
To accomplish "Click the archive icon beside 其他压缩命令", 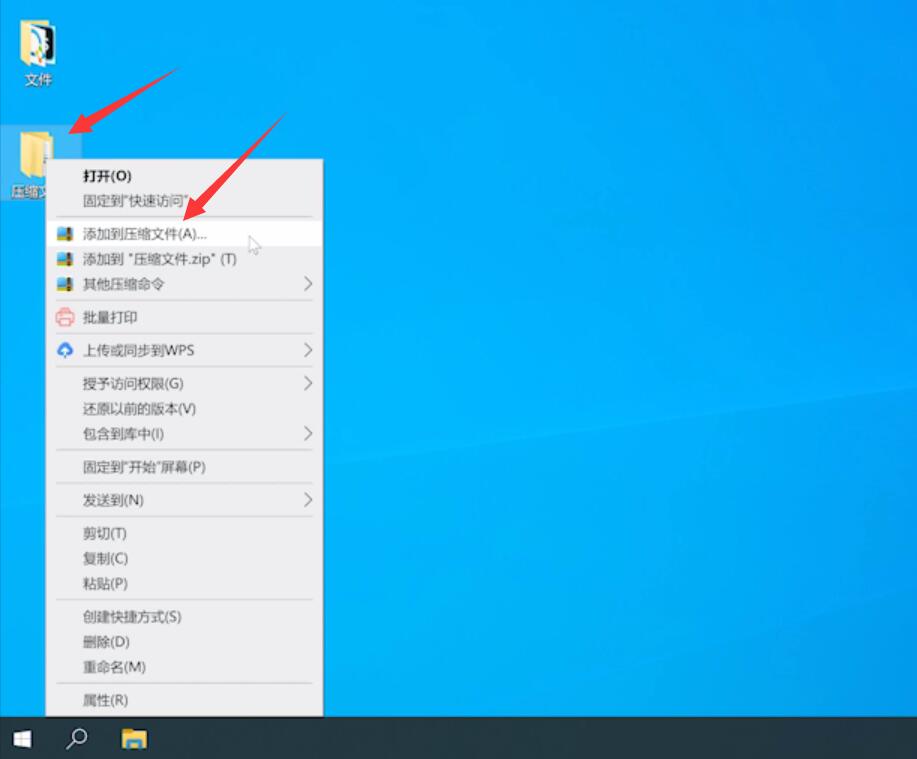I will (x=65, y=284).
